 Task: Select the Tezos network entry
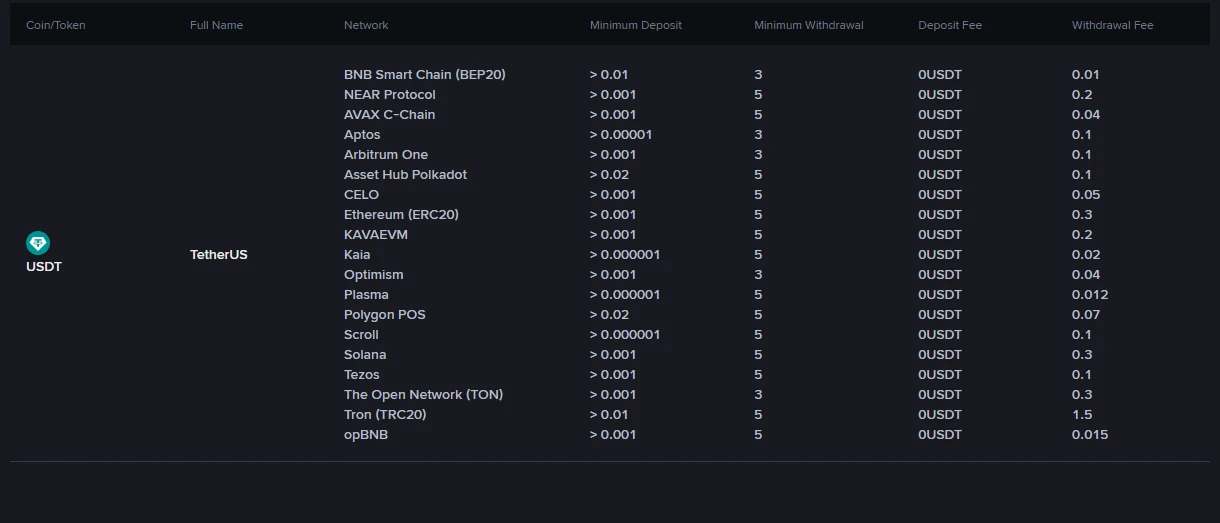point(362,375)
